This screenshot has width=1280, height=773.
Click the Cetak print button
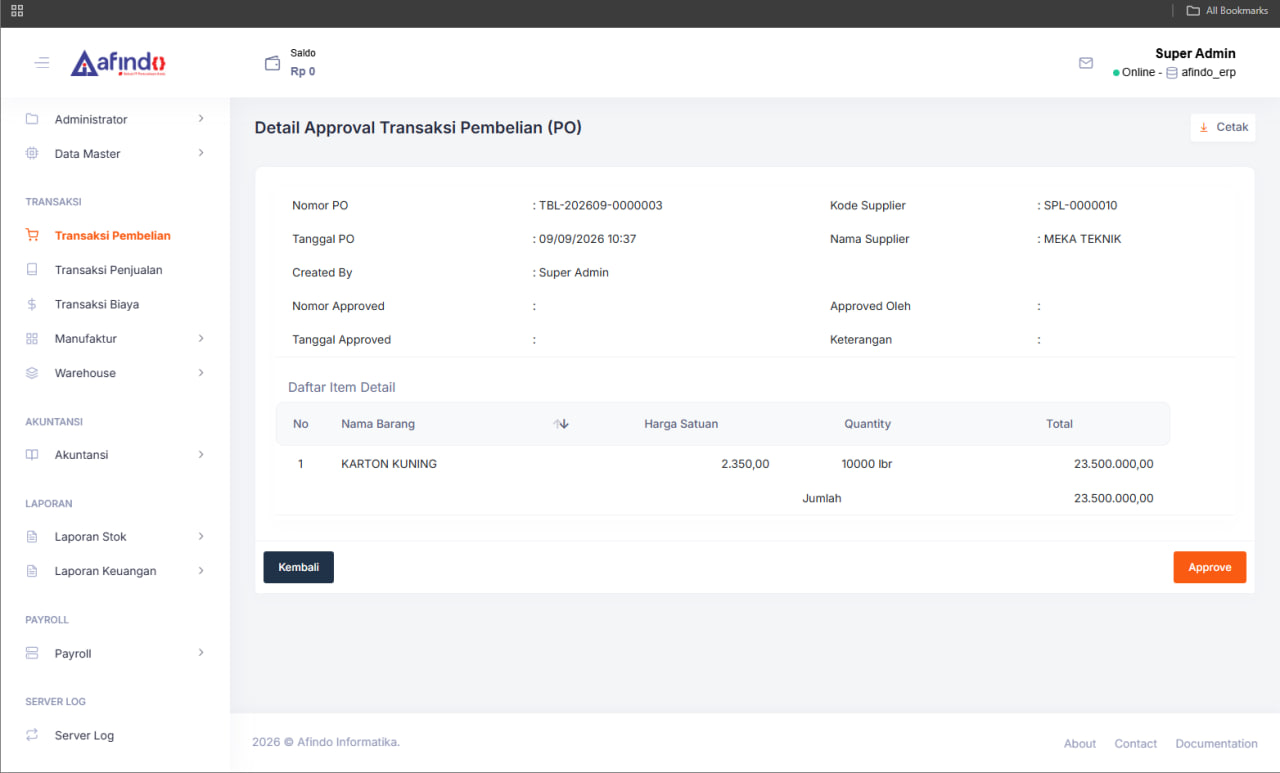point(1223,128)
